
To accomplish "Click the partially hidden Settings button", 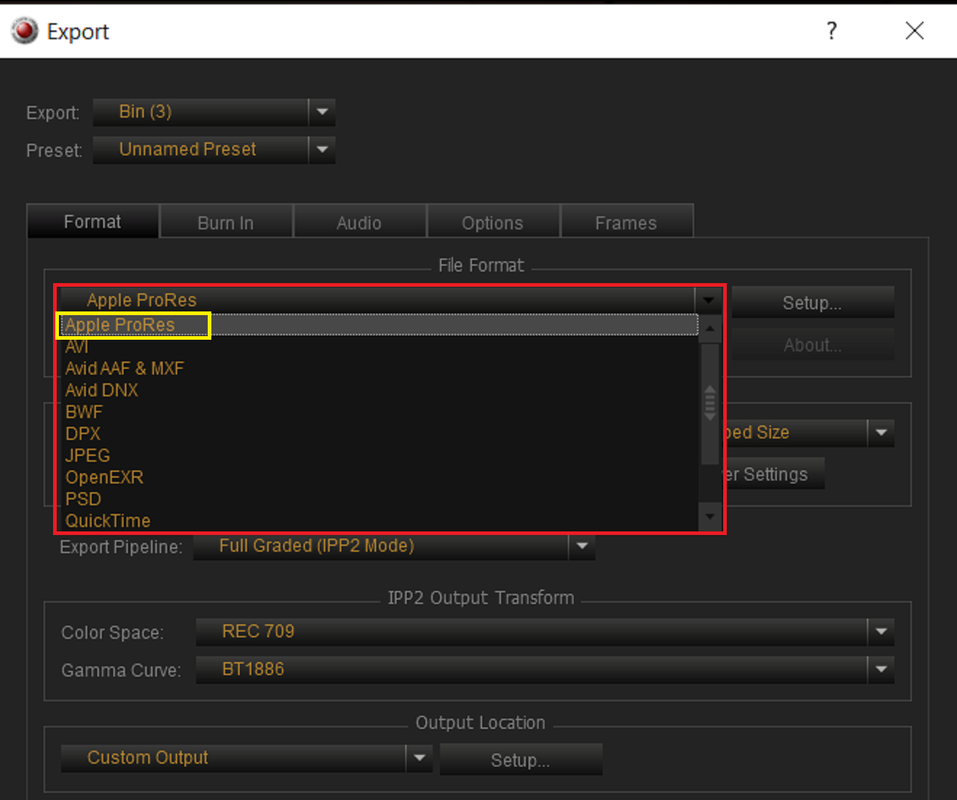I will click(x=774, y=474).
